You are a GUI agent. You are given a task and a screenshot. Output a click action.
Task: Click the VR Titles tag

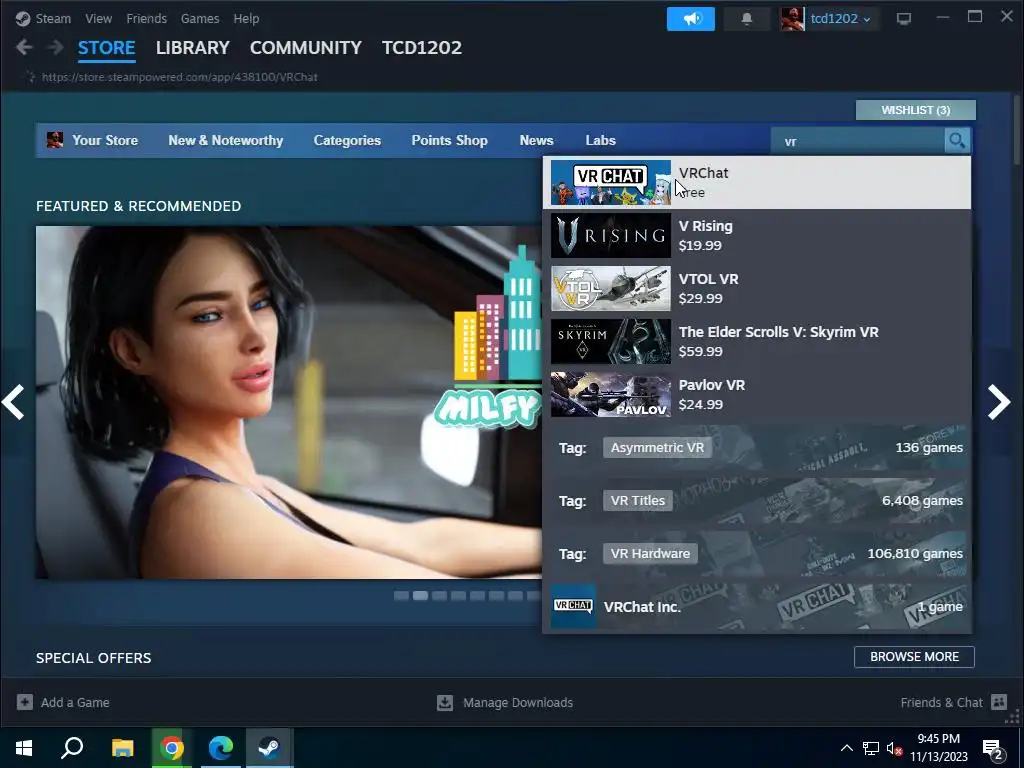pos(637,500)
